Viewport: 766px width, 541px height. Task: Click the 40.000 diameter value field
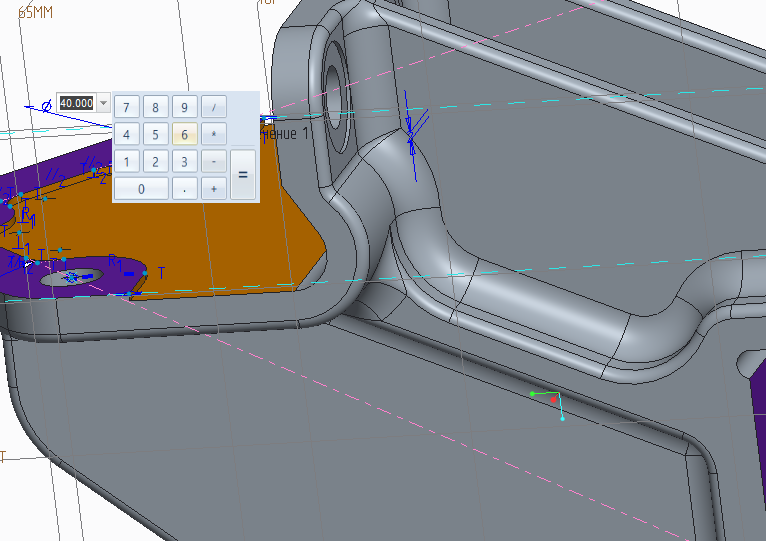[x=76, y=103]
